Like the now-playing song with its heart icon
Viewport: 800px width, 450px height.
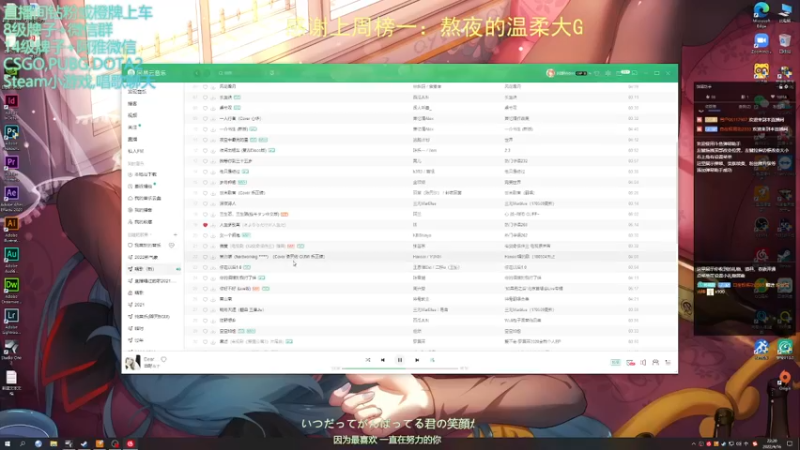point(164,359)
